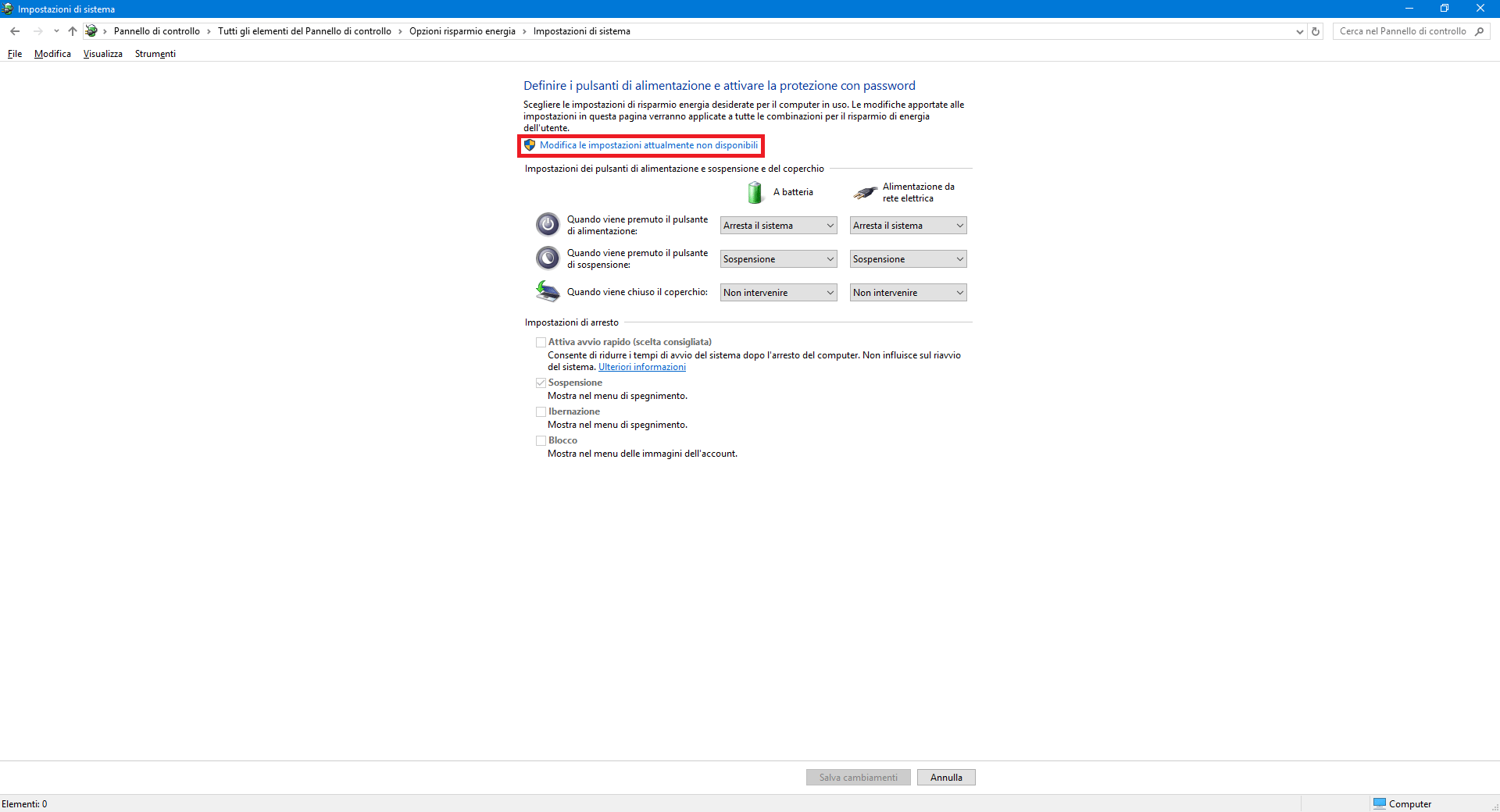Viewport: 1500px width, 812px height.
Task: Click Modifica le impostazioni attualmente non disponibili
Action: tap(648, 145)
